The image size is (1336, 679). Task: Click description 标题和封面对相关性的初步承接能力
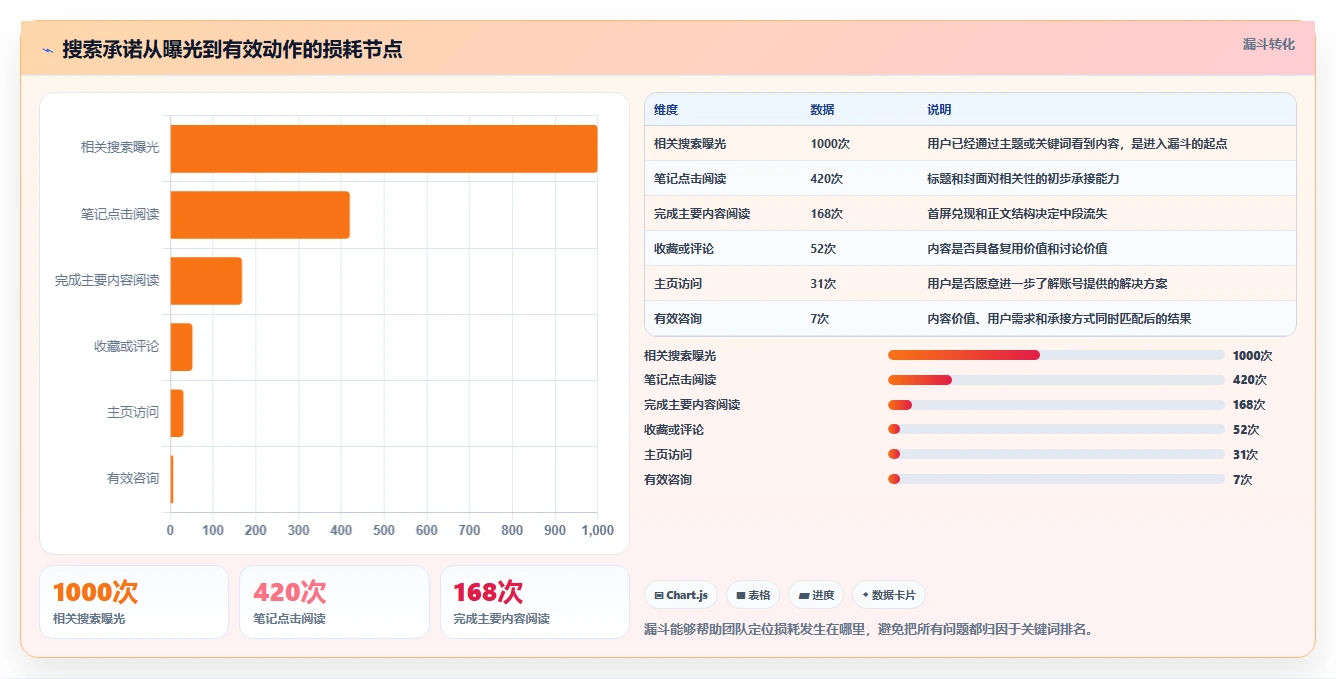click(1023, 179)
